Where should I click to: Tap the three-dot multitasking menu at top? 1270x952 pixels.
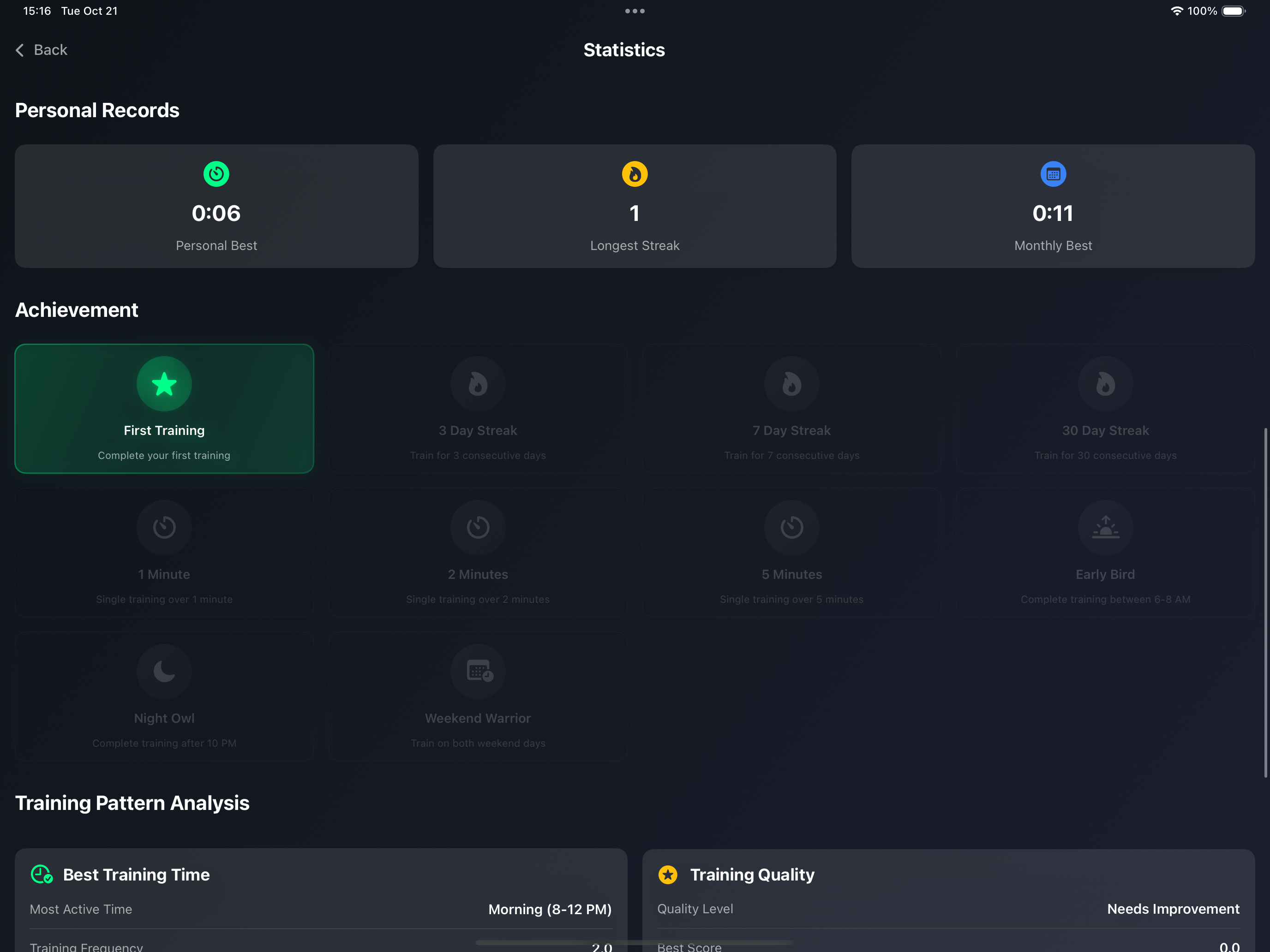[x=635, y=11]
